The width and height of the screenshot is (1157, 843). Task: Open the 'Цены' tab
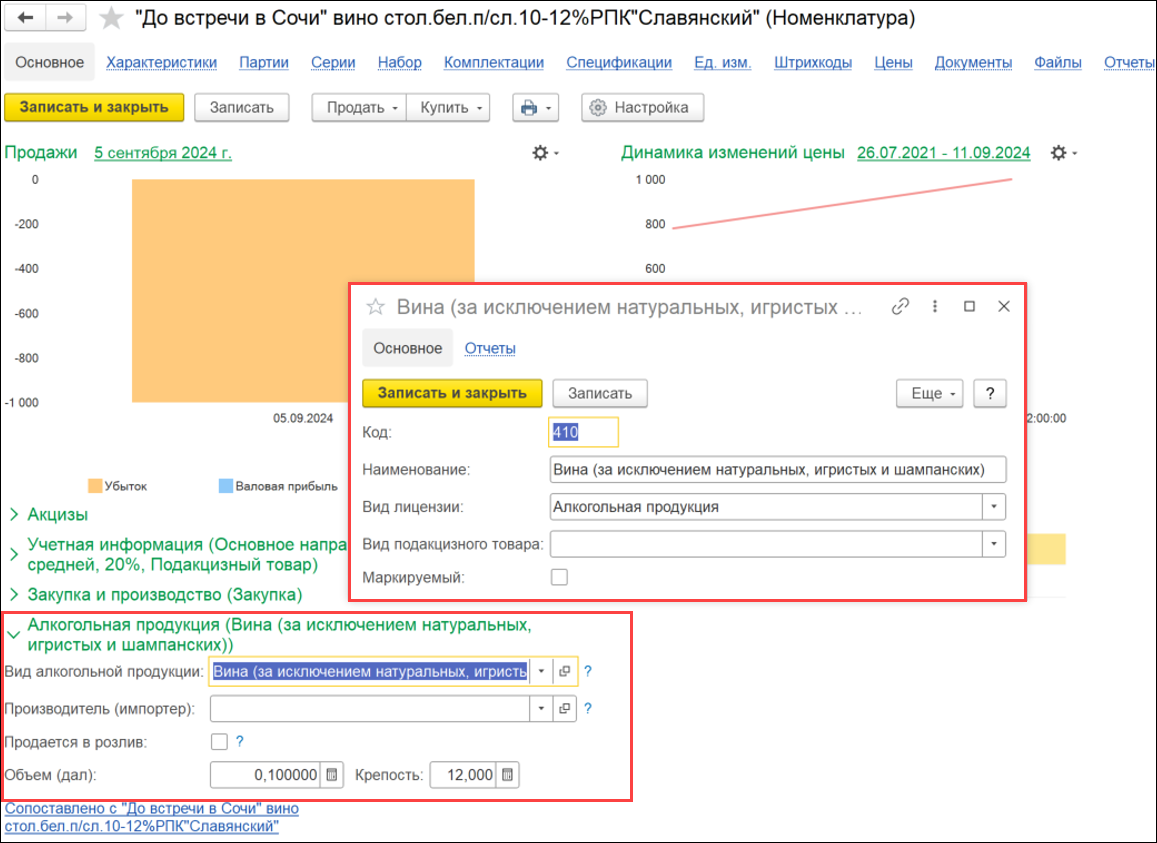[893, 63]
